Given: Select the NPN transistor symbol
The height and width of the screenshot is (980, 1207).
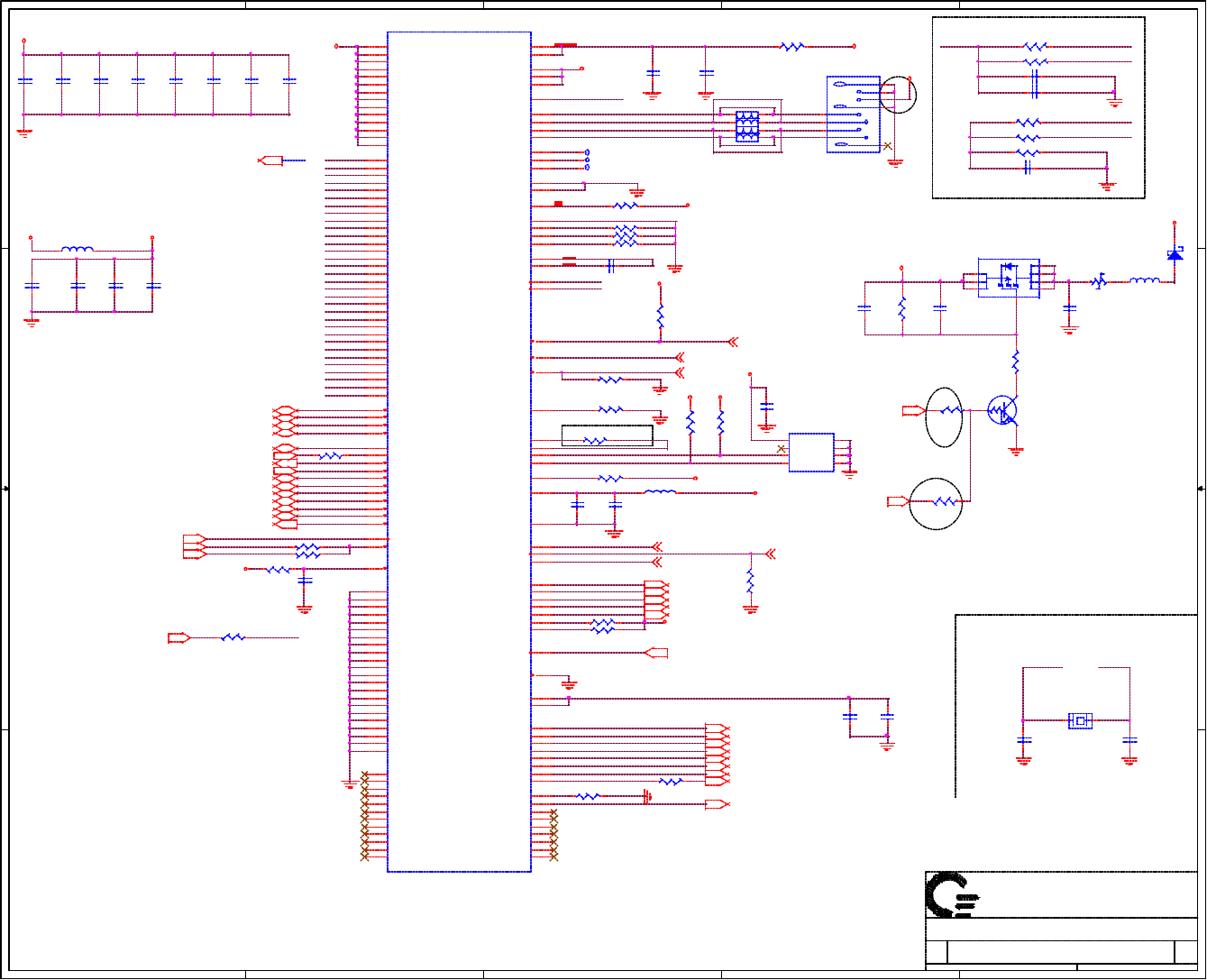Looking at the screenshot, I should pos(1002,411).
